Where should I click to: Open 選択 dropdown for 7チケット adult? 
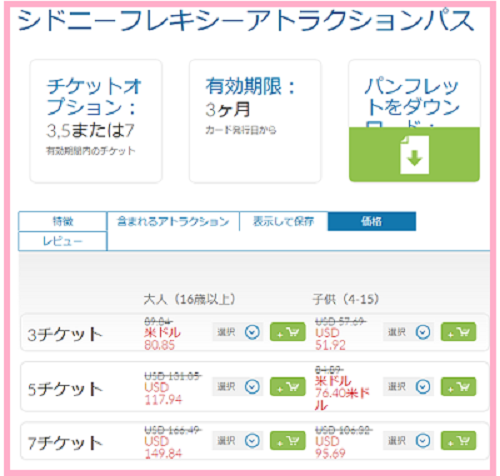tap(238, 441)
